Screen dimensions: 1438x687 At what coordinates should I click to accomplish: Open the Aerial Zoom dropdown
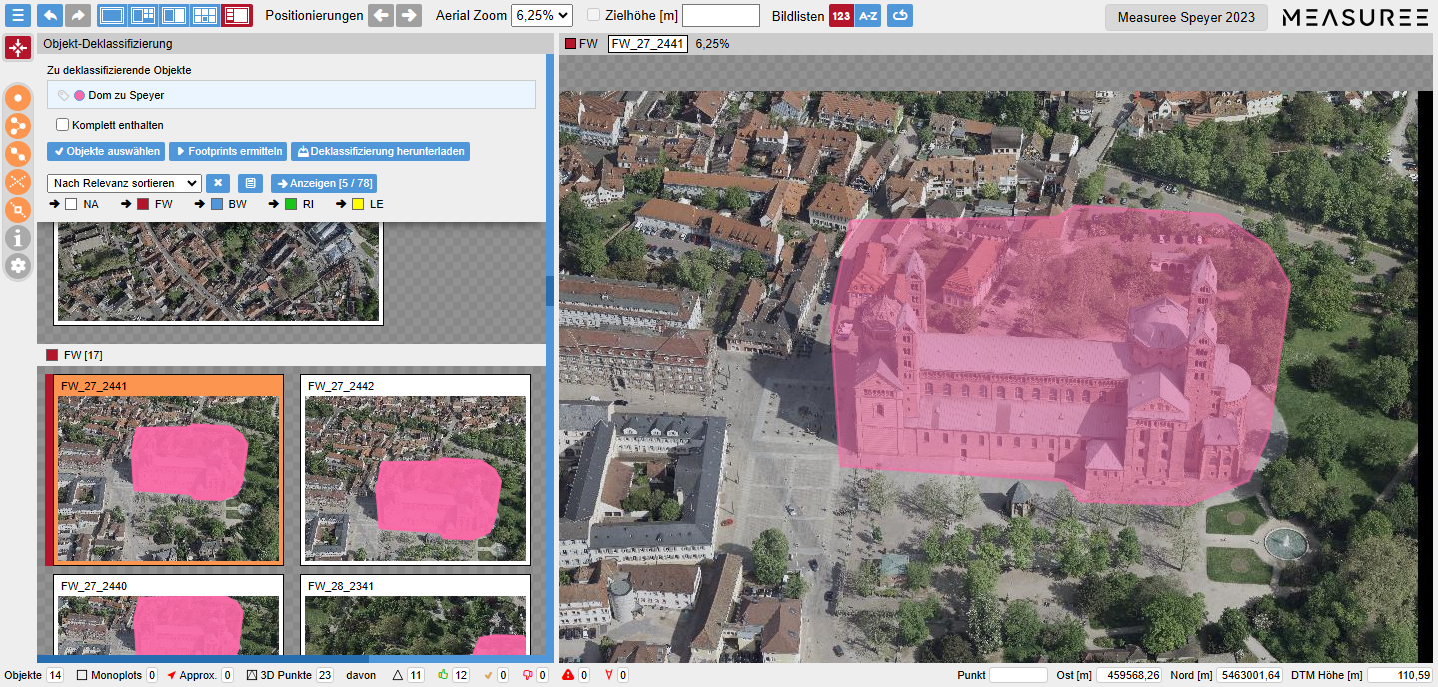(541, 16)
